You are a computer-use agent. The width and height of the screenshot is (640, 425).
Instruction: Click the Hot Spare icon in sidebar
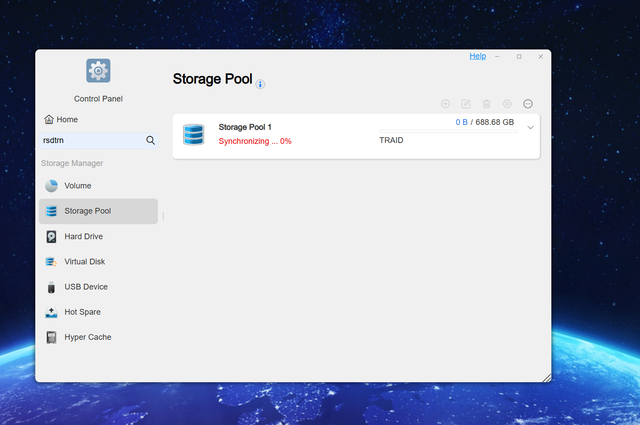point(51,312)
